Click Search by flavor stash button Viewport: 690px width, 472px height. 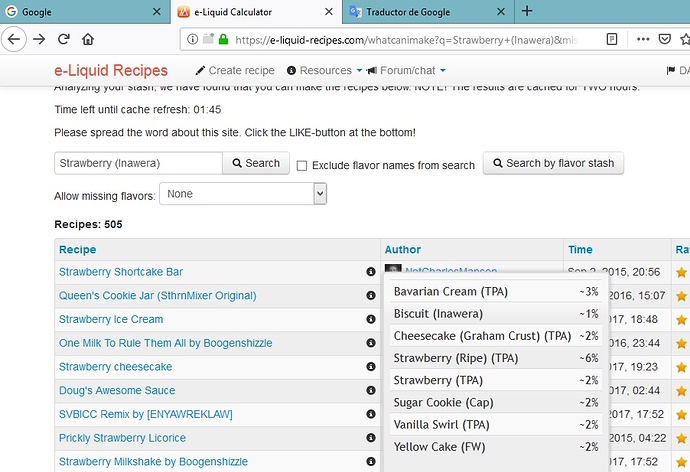pos(553,163)
